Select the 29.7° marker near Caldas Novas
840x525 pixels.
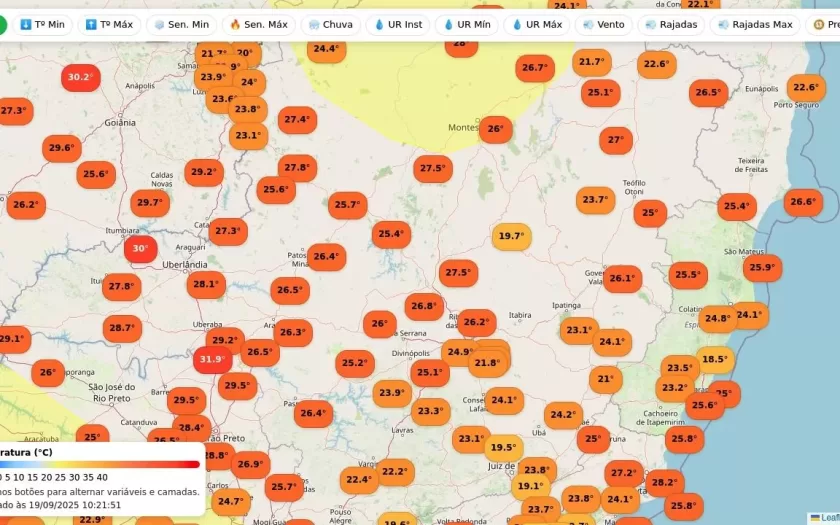149,203
